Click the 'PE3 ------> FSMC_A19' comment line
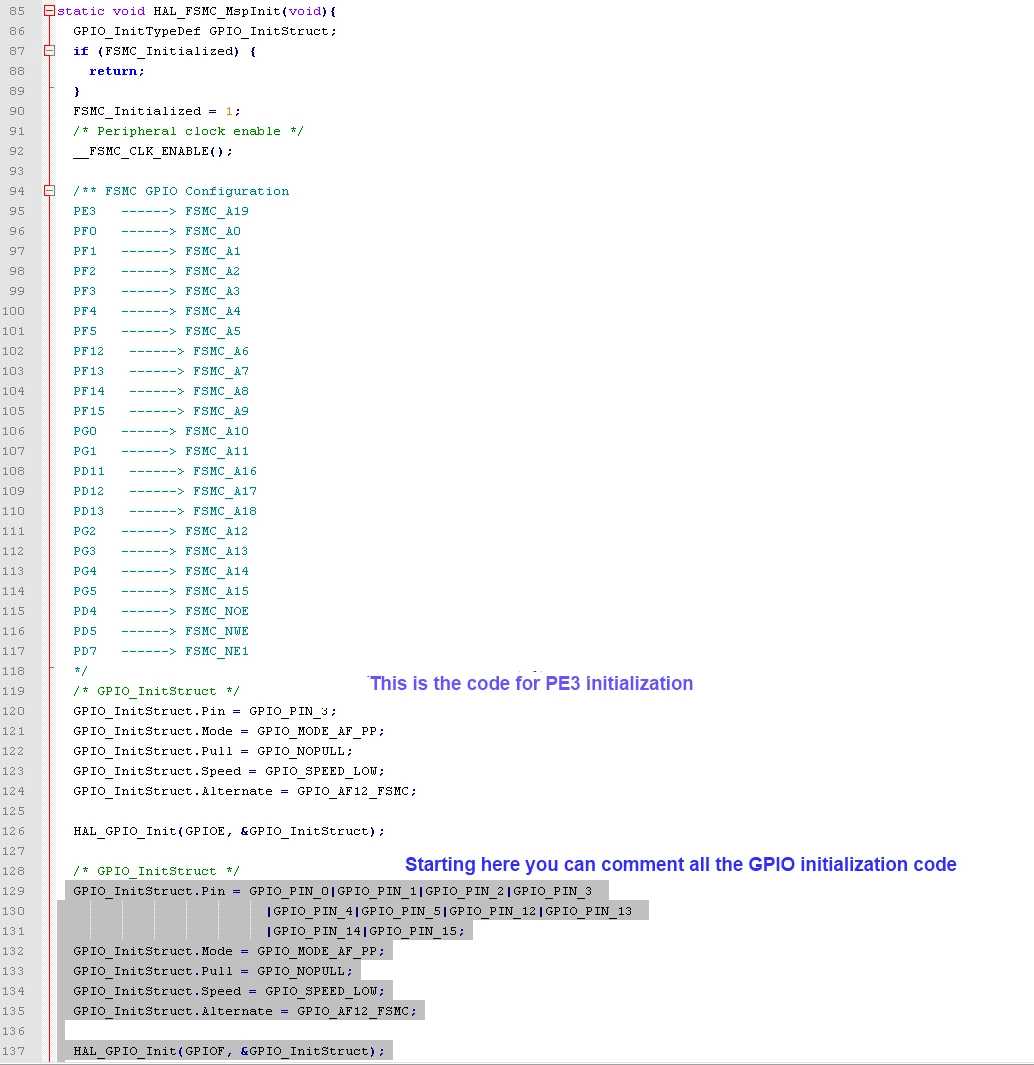 [x=161, y=211]
